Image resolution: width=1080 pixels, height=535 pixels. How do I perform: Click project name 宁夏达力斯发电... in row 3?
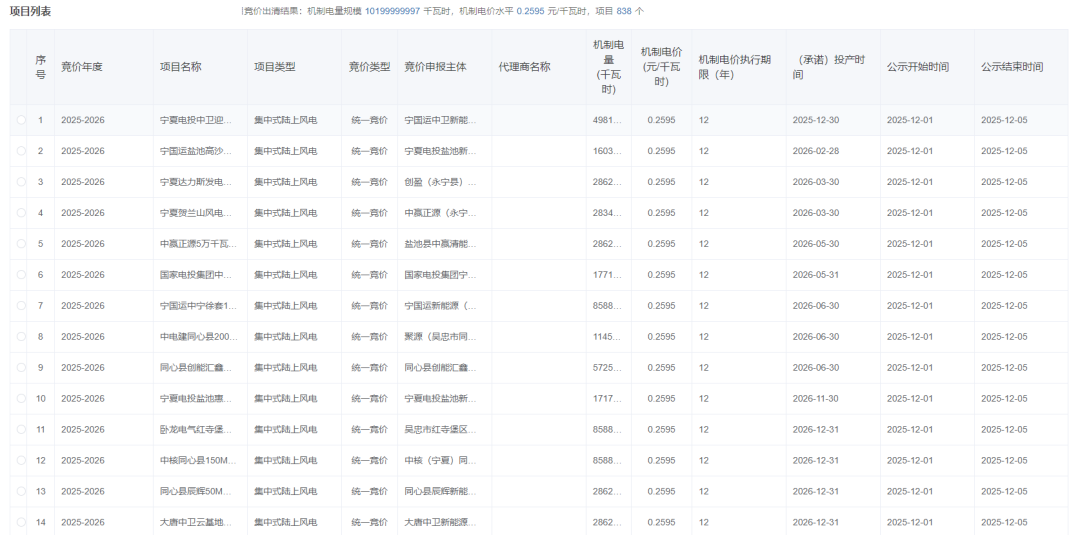tap(196, 182)
